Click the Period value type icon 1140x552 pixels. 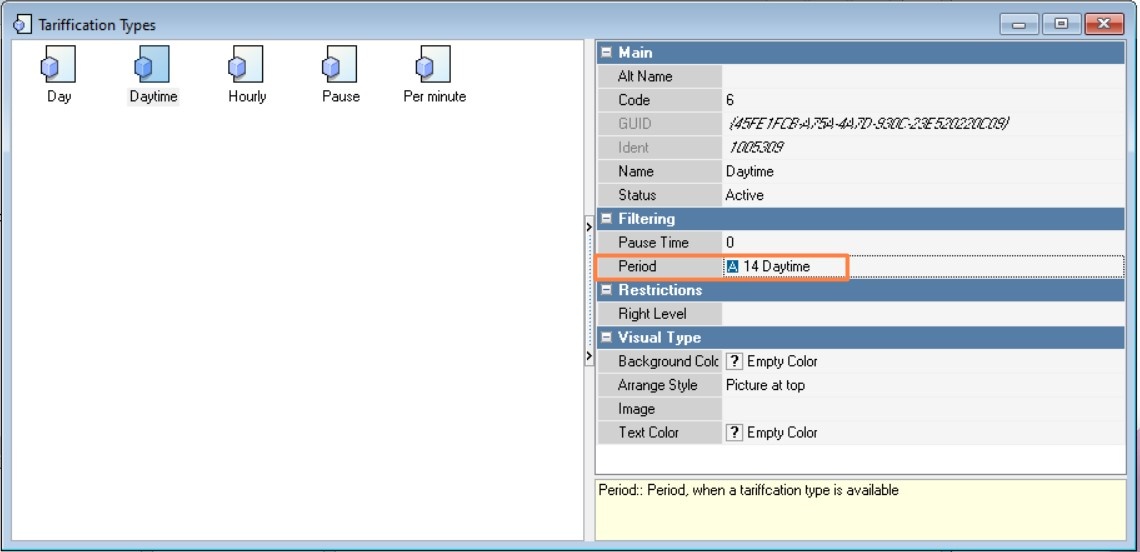click(x=733, y=266)
